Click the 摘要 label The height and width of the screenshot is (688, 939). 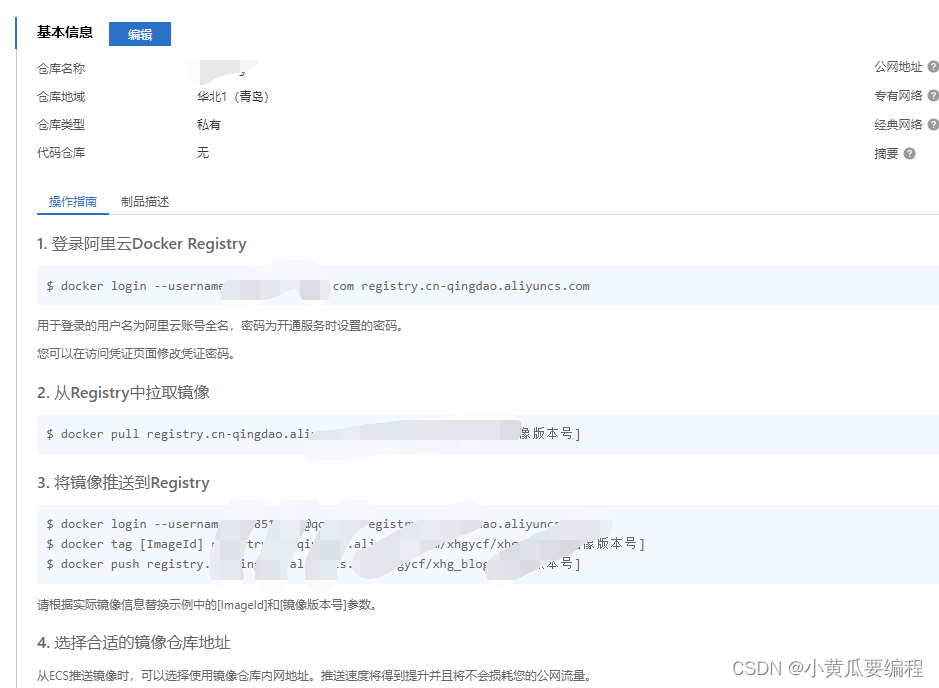tap(886, 153)
